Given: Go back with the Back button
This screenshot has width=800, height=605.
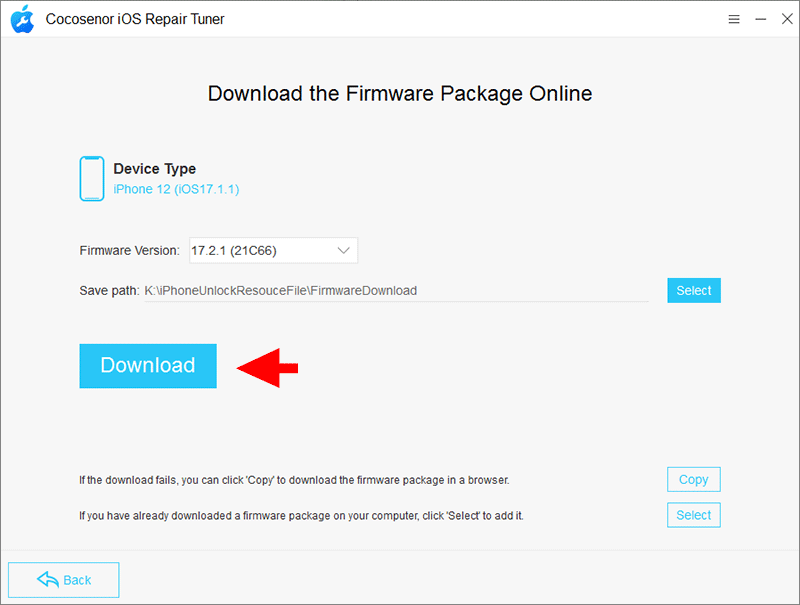Looking at the screenshot, I should tap(64, 580).
